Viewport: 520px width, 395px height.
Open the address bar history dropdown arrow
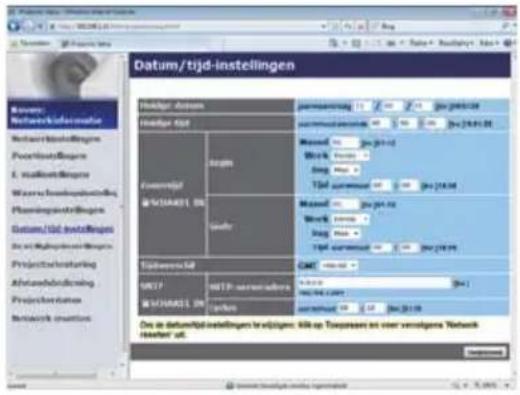[323, 26]
